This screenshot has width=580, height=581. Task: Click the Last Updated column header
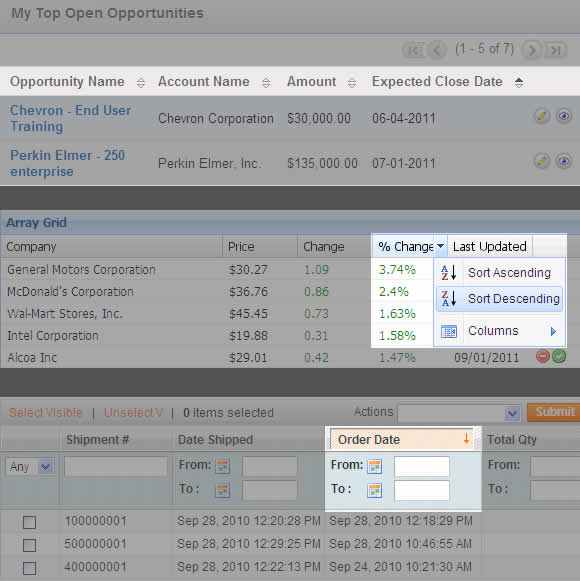[x=490, y=246]
